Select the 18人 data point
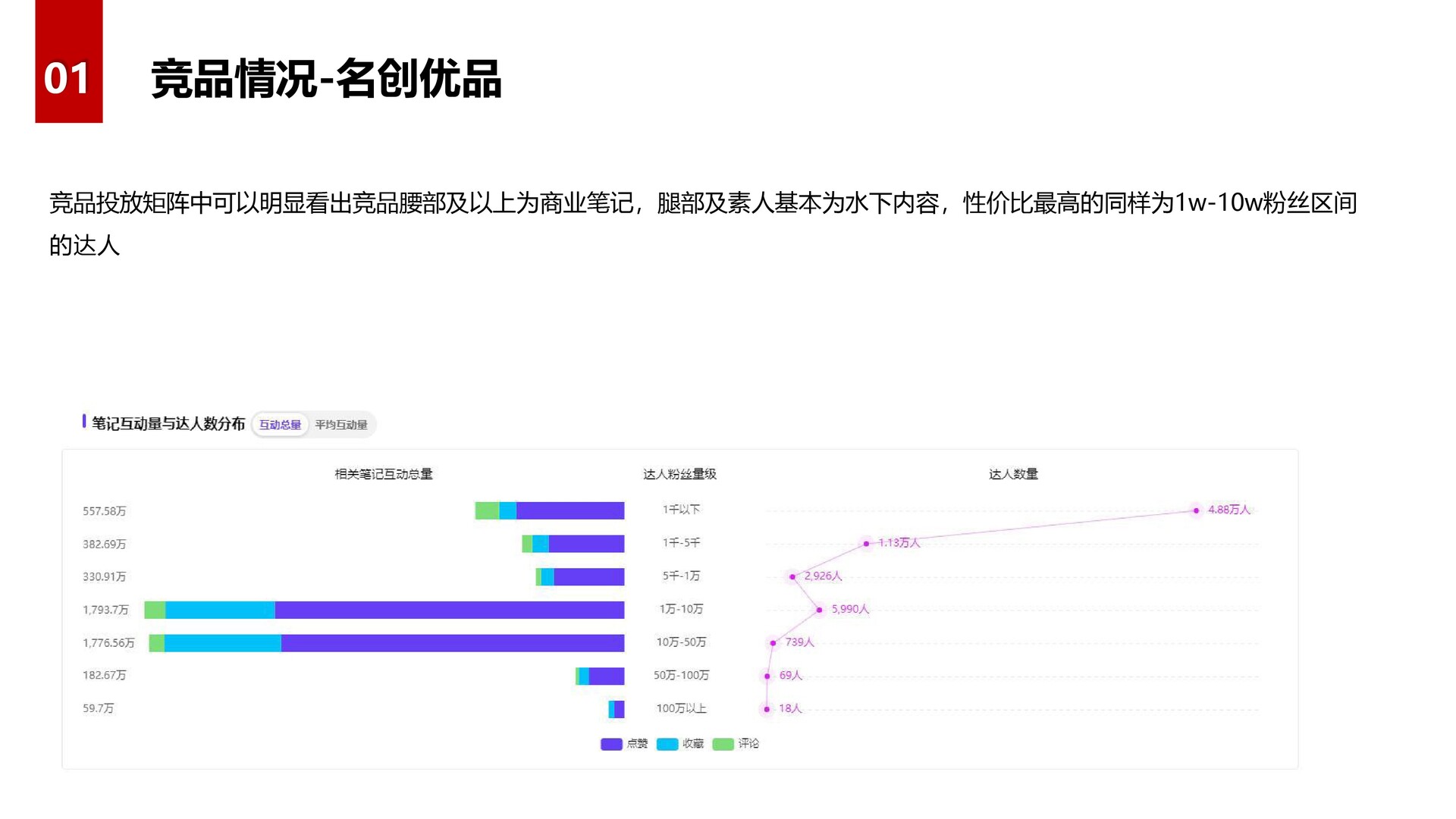The width and height of the screenshot is (1456, 819). pos(767,709)
